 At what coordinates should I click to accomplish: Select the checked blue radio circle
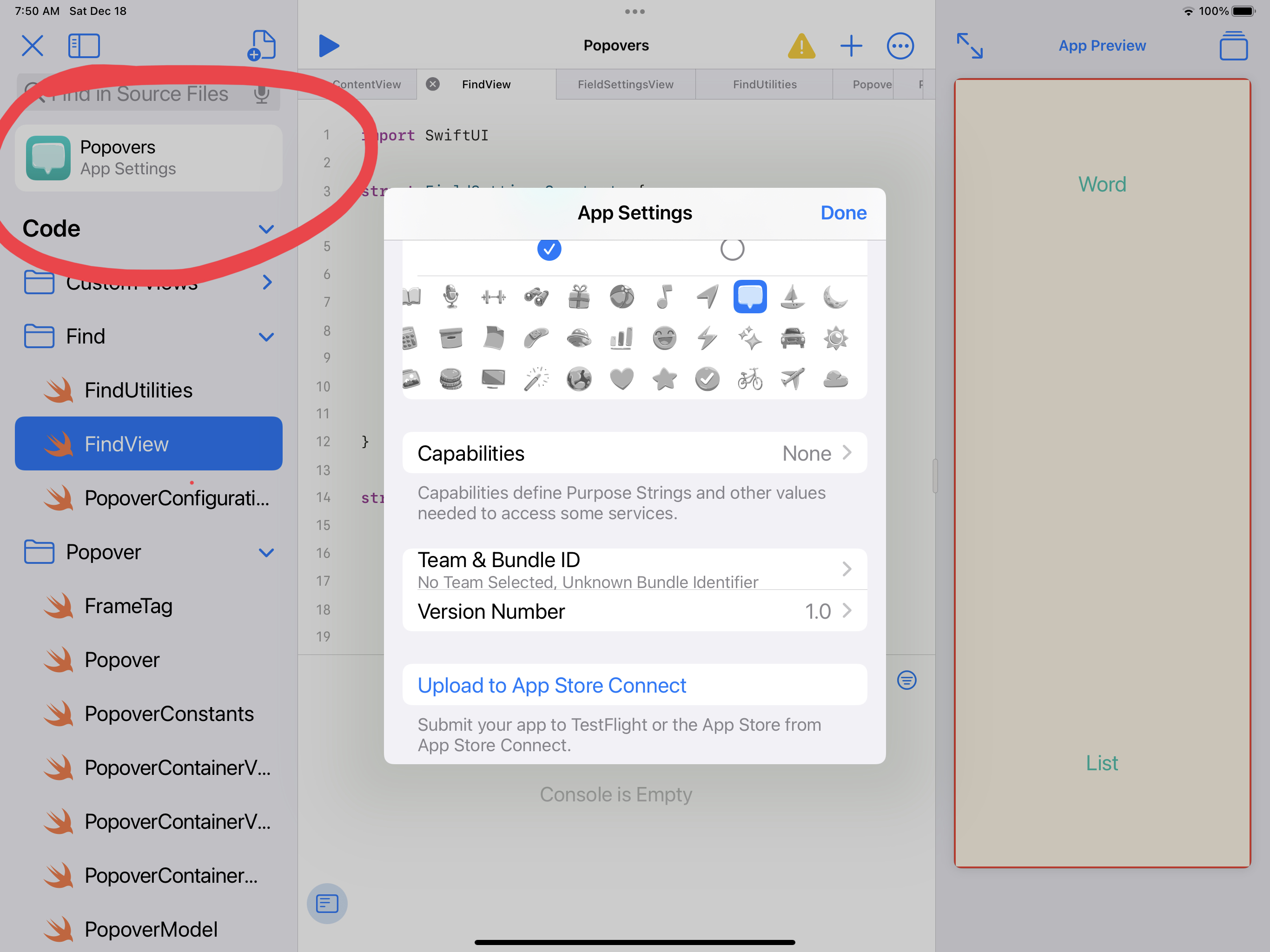549,249
